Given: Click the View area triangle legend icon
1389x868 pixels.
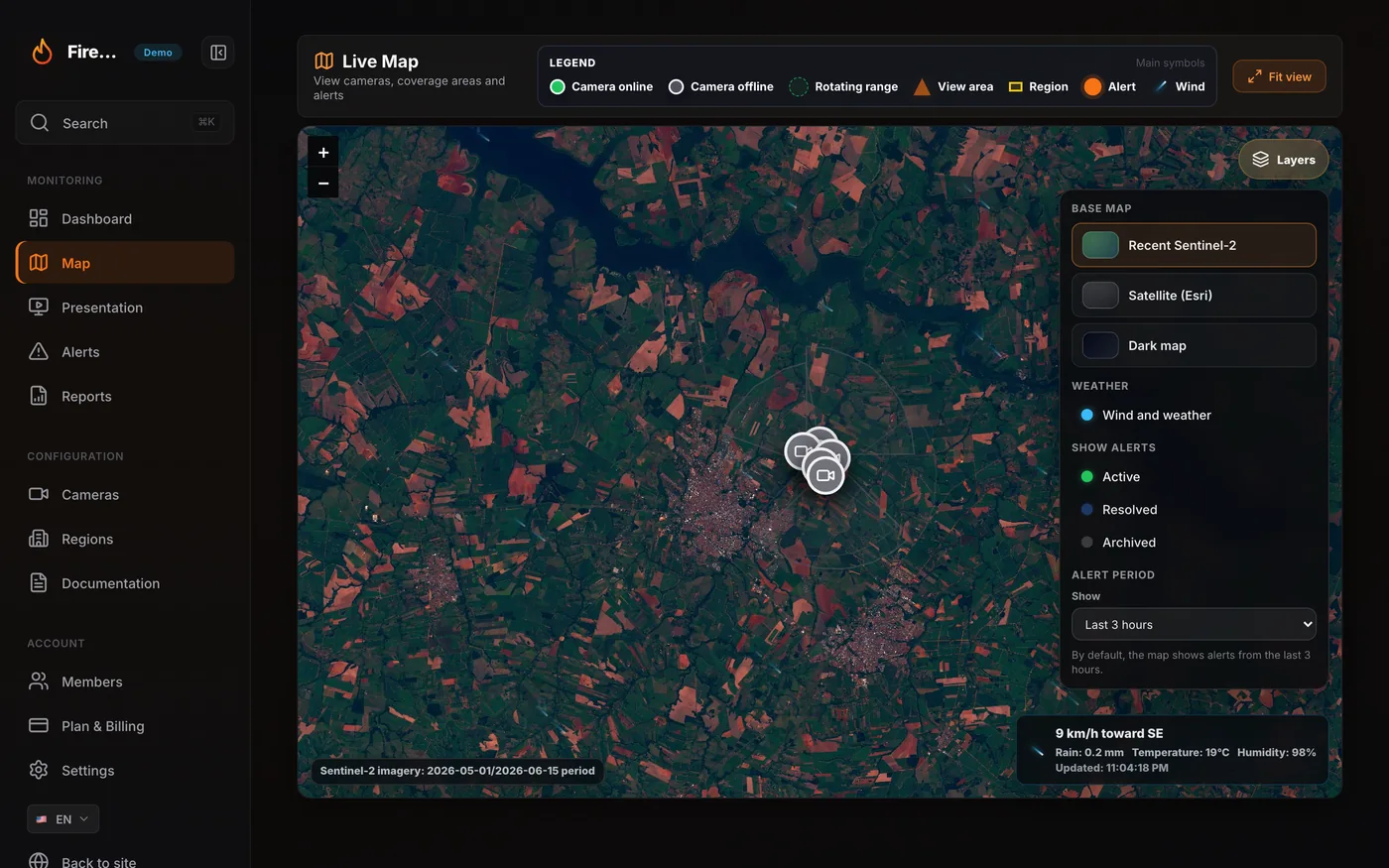Looking at the screenshot, I should click(922, 86).
